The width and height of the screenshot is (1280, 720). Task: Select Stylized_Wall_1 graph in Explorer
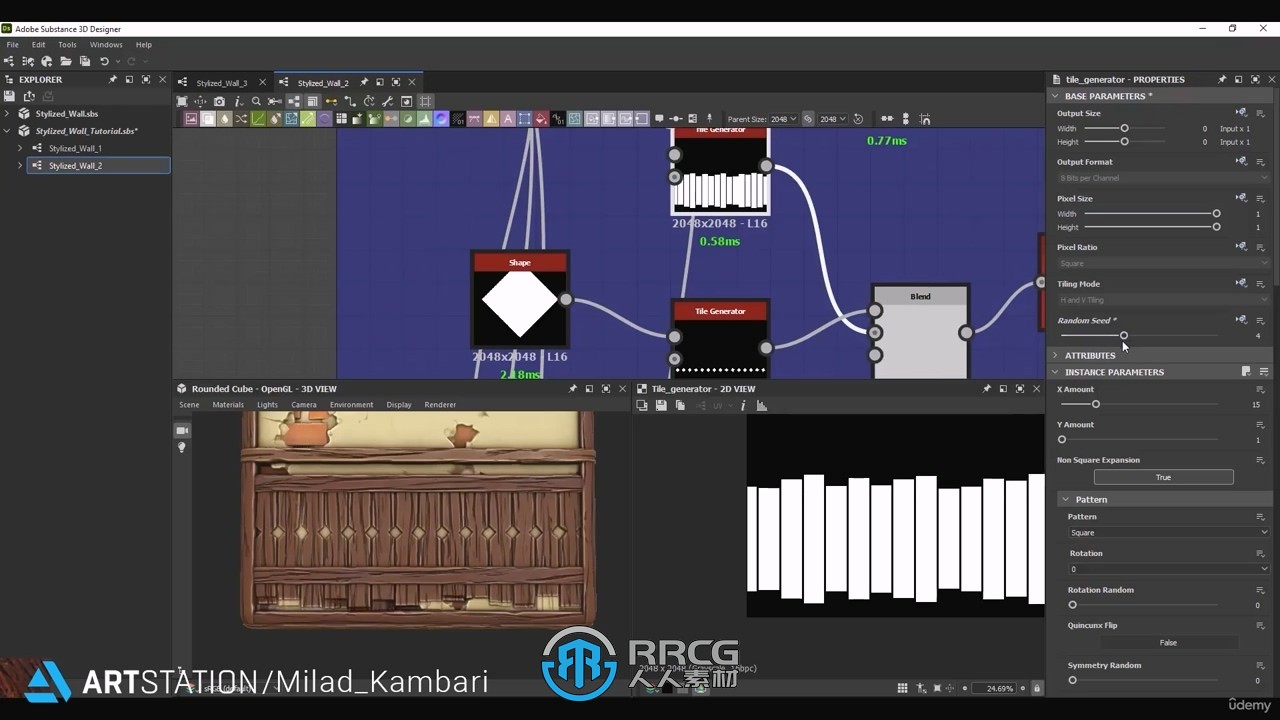click(x=75, y=148)
